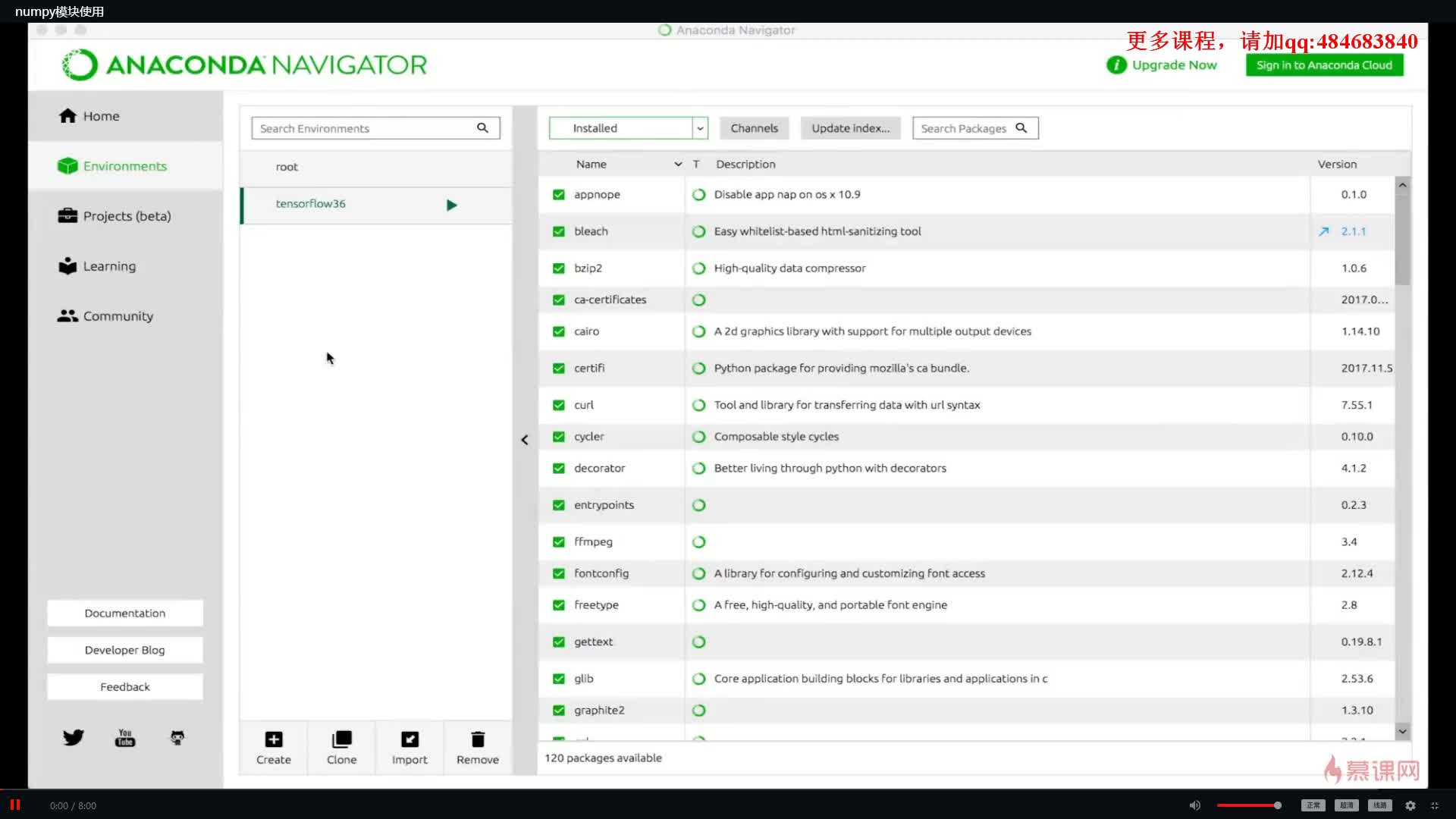Click the package list scrollbar down arrow
The width and height of the screenshot is (1456, 819).
[1402, 732]
